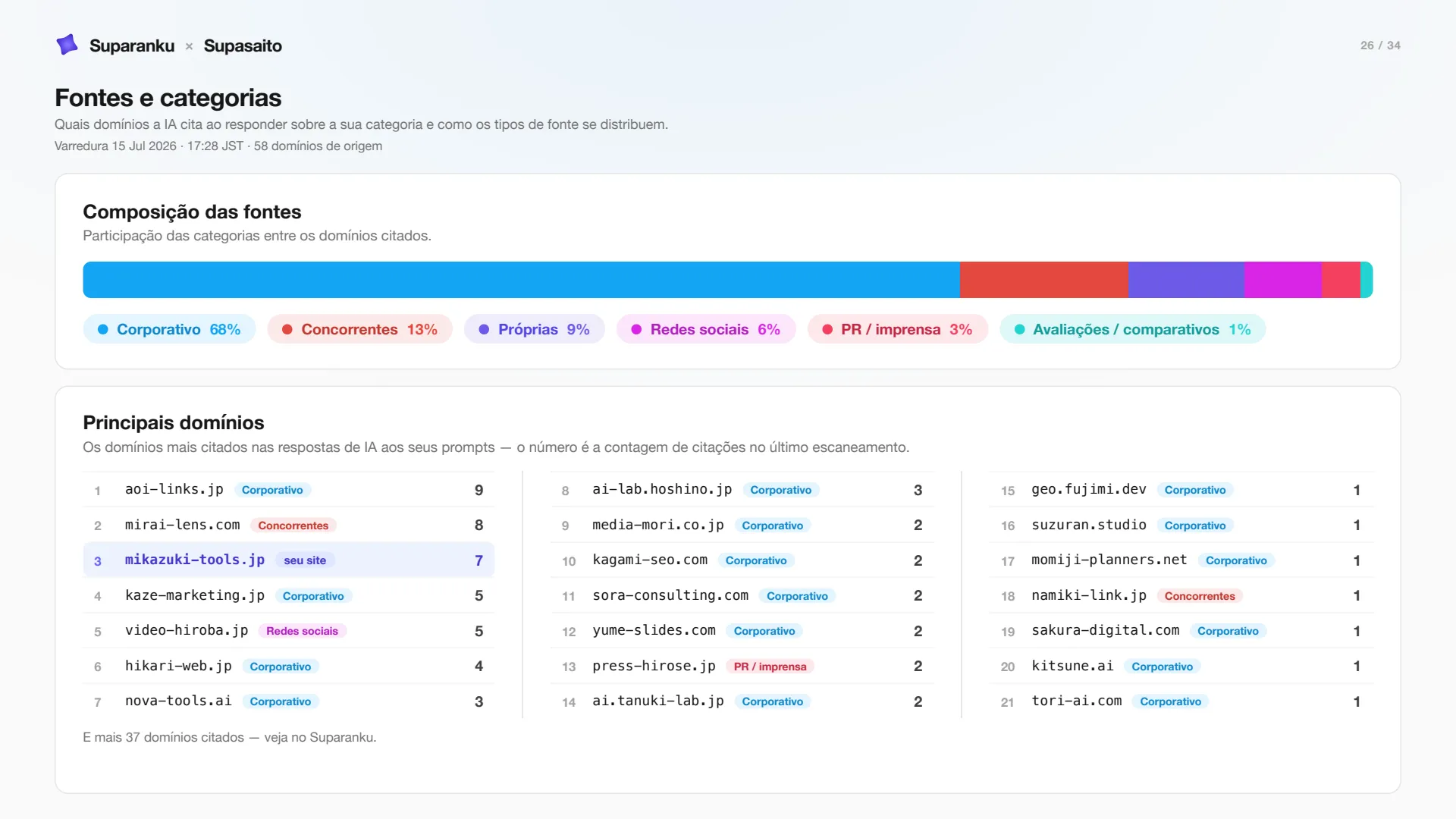This screenshot has width=1456, height=819.
Task: Click the purple dot beside Próprias legend
Action: (x=484, y=329)
